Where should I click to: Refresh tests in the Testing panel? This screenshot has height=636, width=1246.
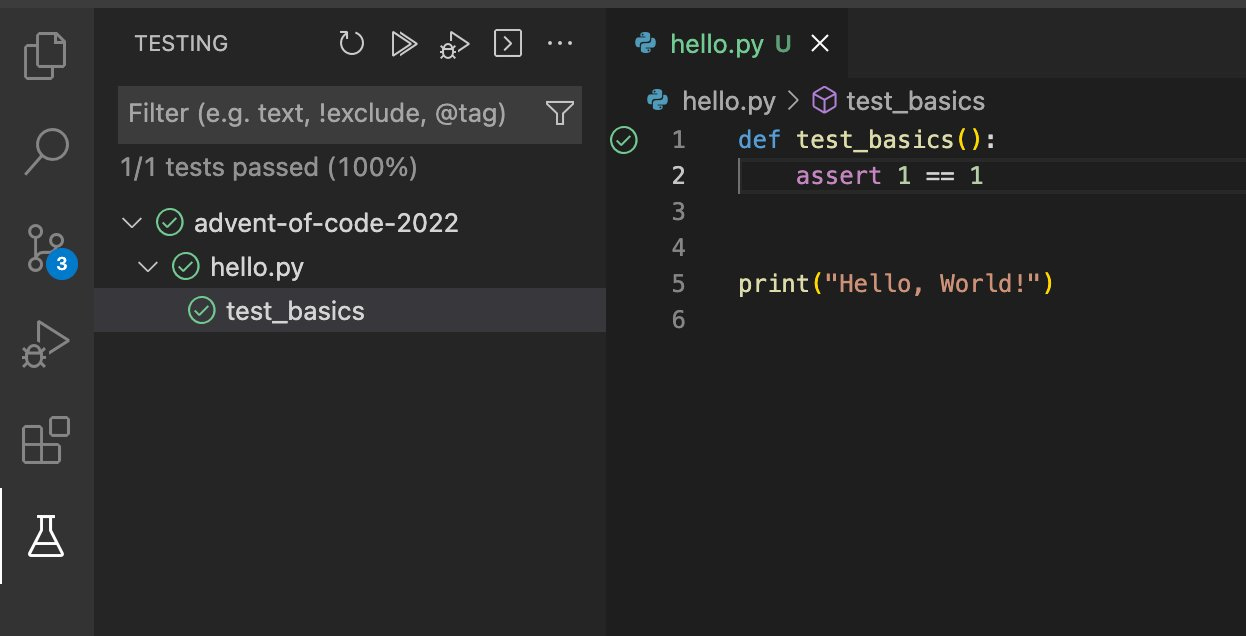[351, 44]
